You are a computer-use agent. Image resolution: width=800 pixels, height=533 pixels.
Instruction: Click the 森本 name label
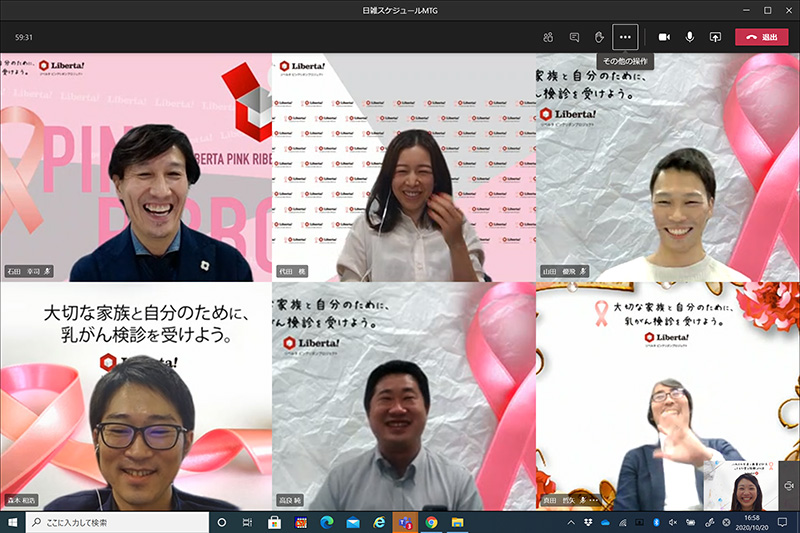point(22,500)
